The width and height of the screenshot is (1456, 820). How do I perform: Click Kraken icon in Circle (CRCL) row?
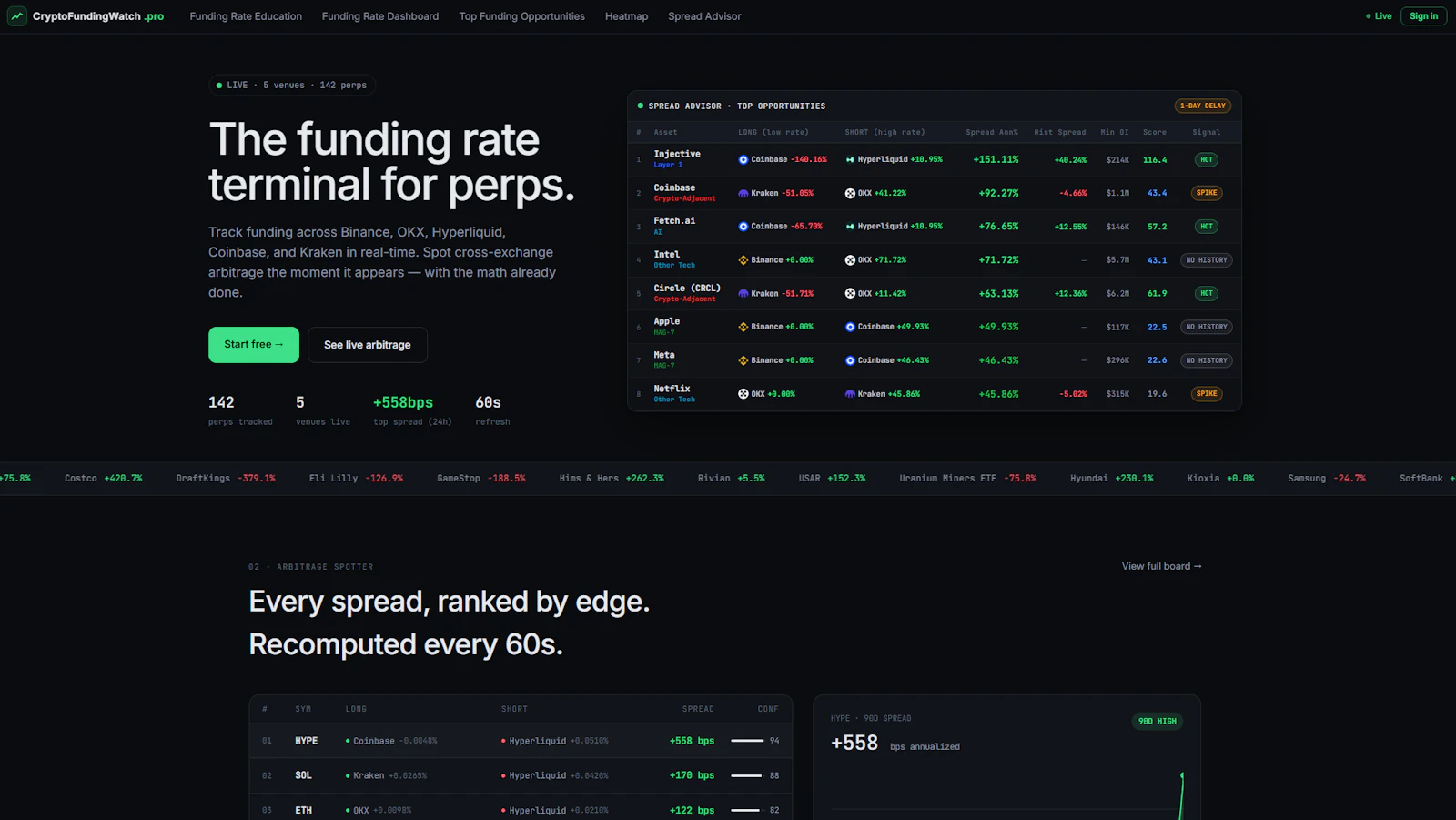click(x=743, y=294)
